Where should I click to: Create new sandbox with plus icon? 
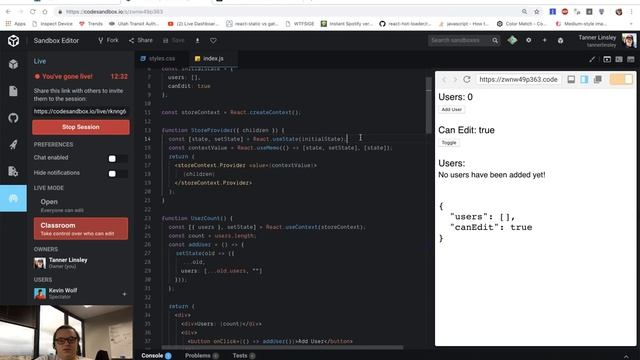(x=544, y=40)
